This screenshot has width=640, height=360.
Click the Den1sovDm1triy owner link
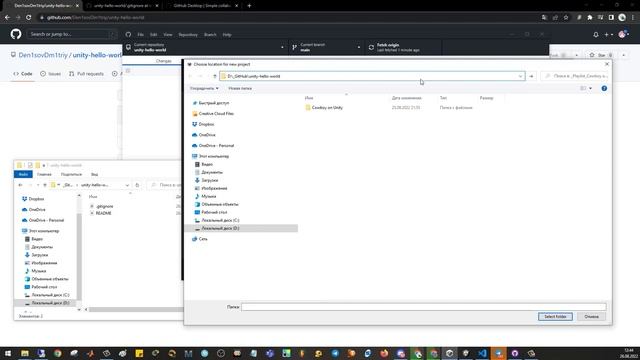tap(43, 55)
